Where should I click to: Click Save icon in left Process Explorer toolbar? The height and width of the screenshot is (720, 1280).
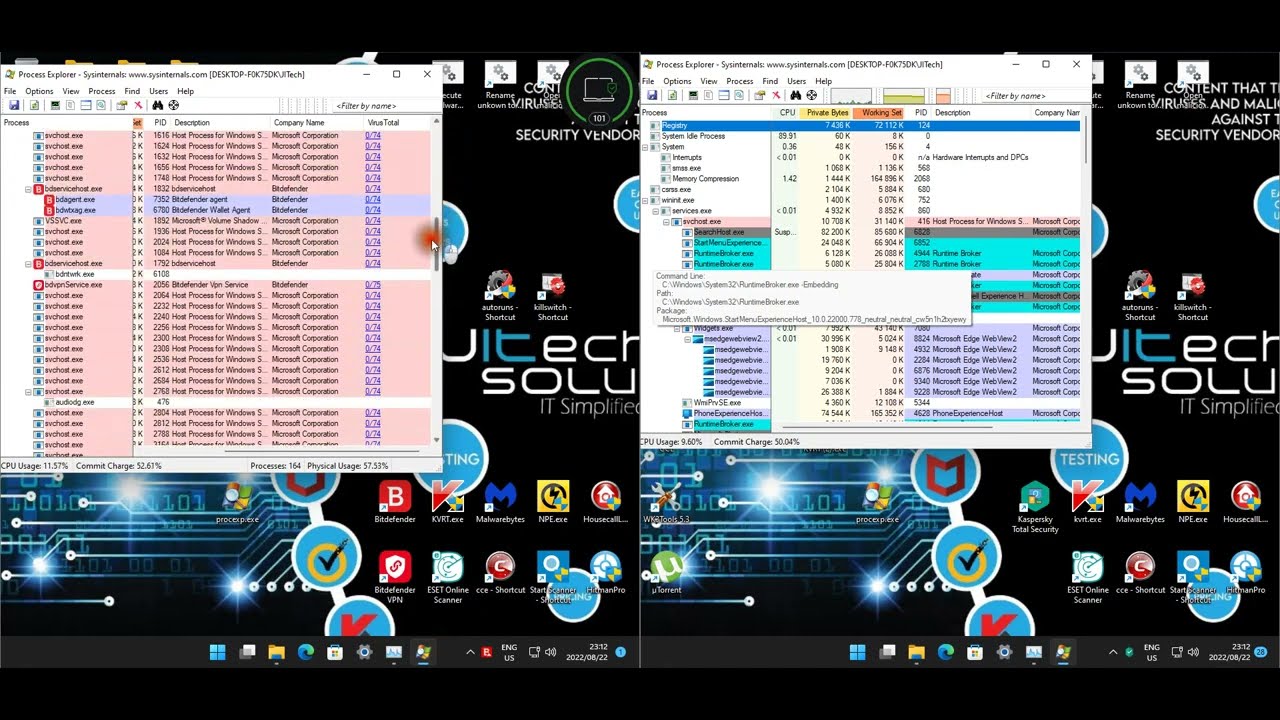coord(14,105)
